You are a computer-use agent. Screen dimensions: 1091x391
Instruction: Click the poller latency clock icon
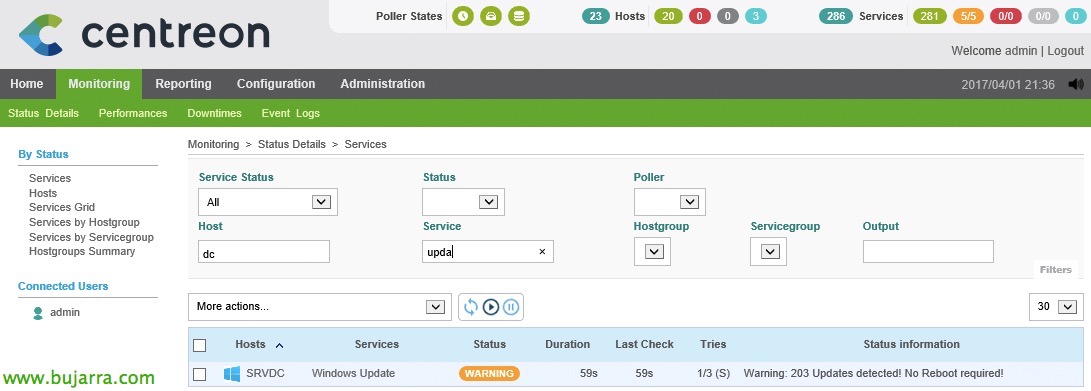point(463,15)
